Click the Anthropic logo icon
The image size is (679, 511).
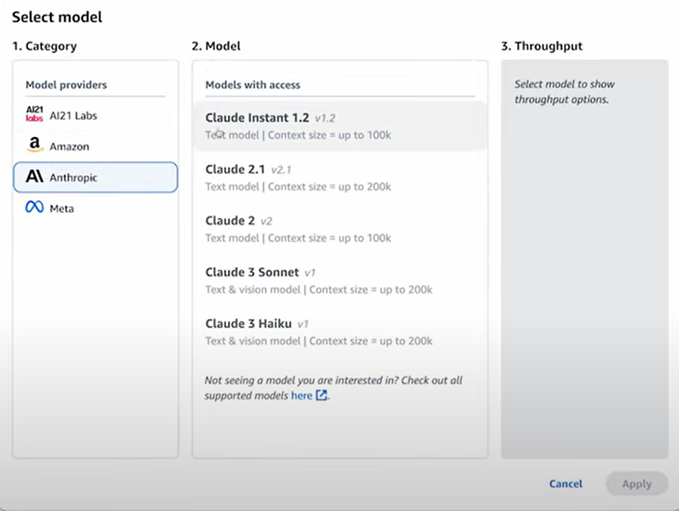tap(35, 176)
